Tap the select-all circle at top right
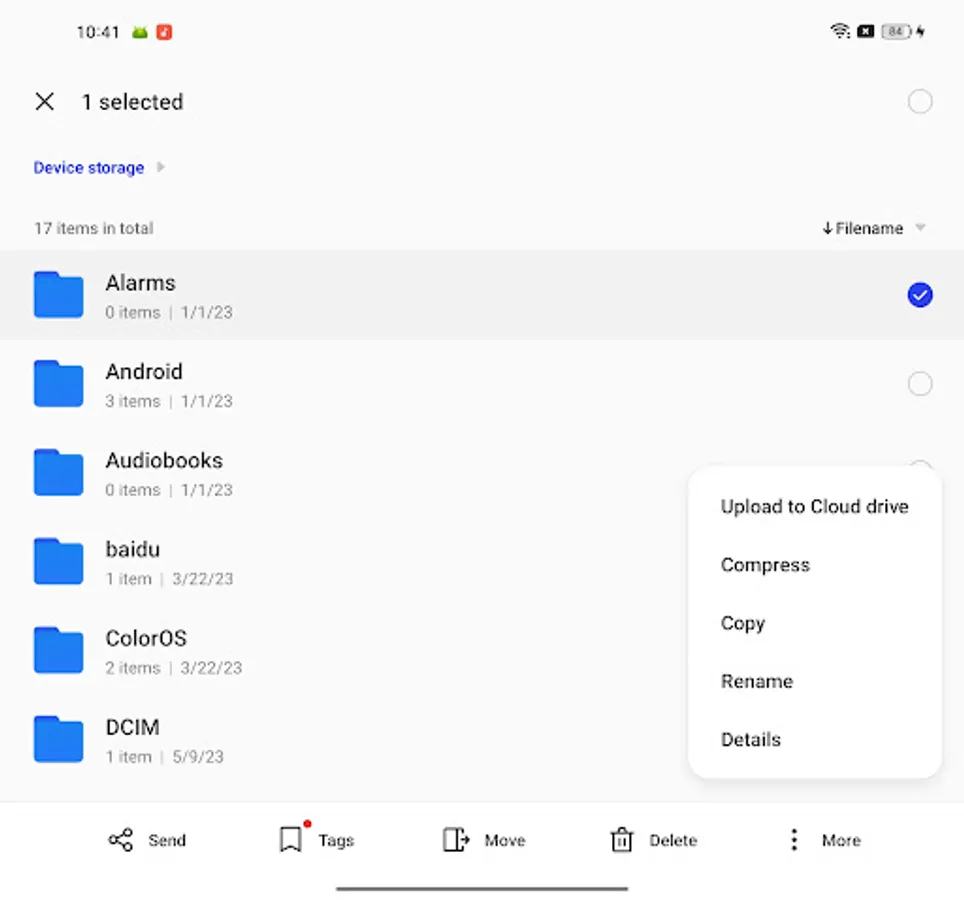964x900 pixels. 919,101
